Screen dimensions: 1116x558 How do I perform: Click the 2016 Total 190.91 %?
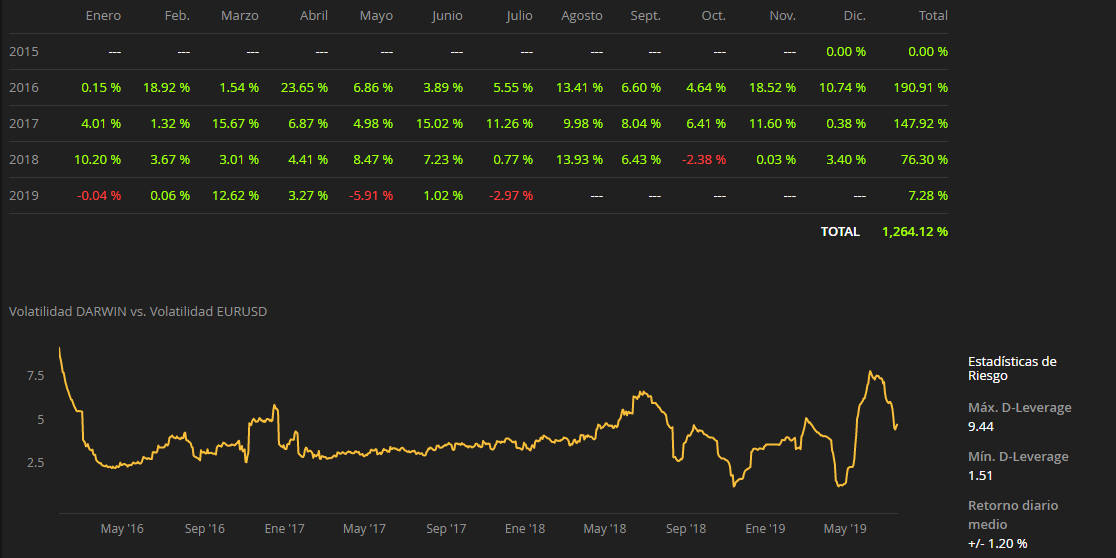[x=920, y=88]
